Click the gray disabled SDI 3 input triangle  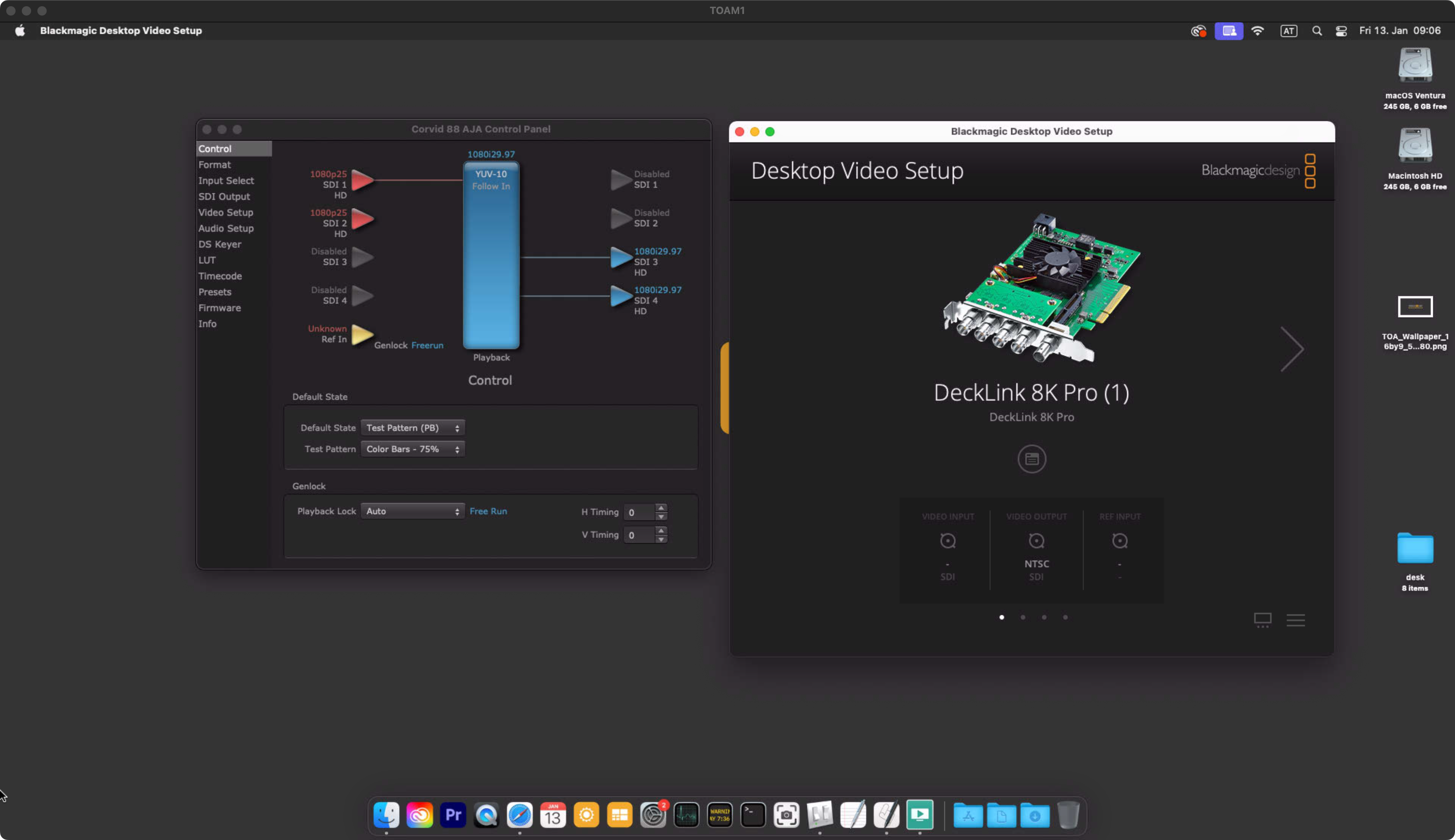tap(362, 257)
